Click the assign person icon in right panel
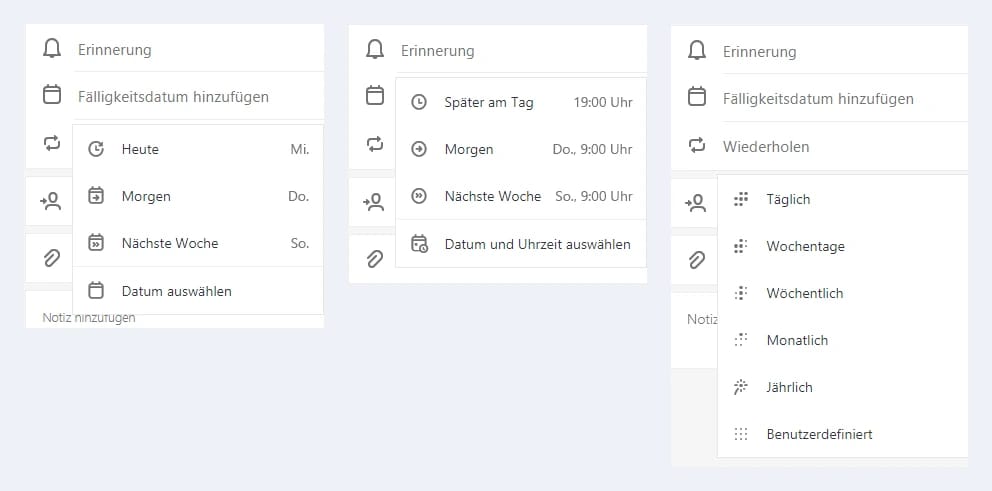 (696, 203)
